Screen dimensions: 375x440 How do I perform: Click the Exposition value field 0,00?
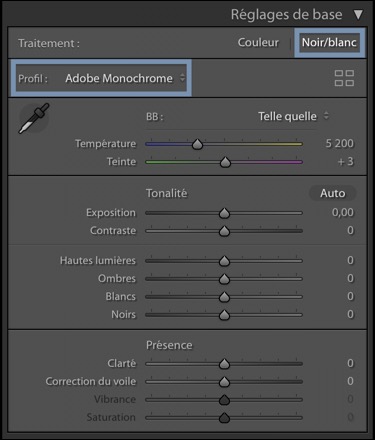coord(343,212)
